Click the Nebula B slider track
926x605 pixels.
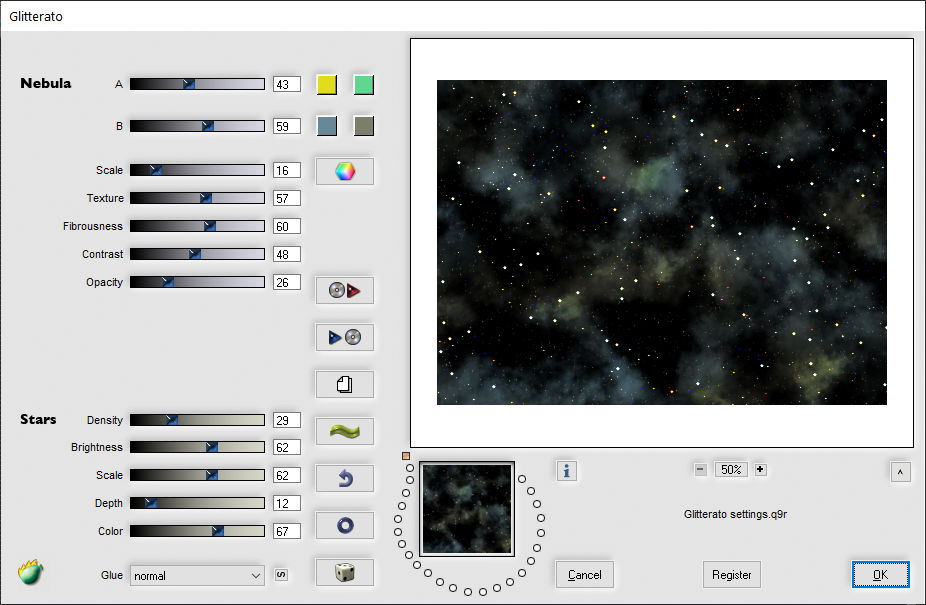tap(197, 126)
